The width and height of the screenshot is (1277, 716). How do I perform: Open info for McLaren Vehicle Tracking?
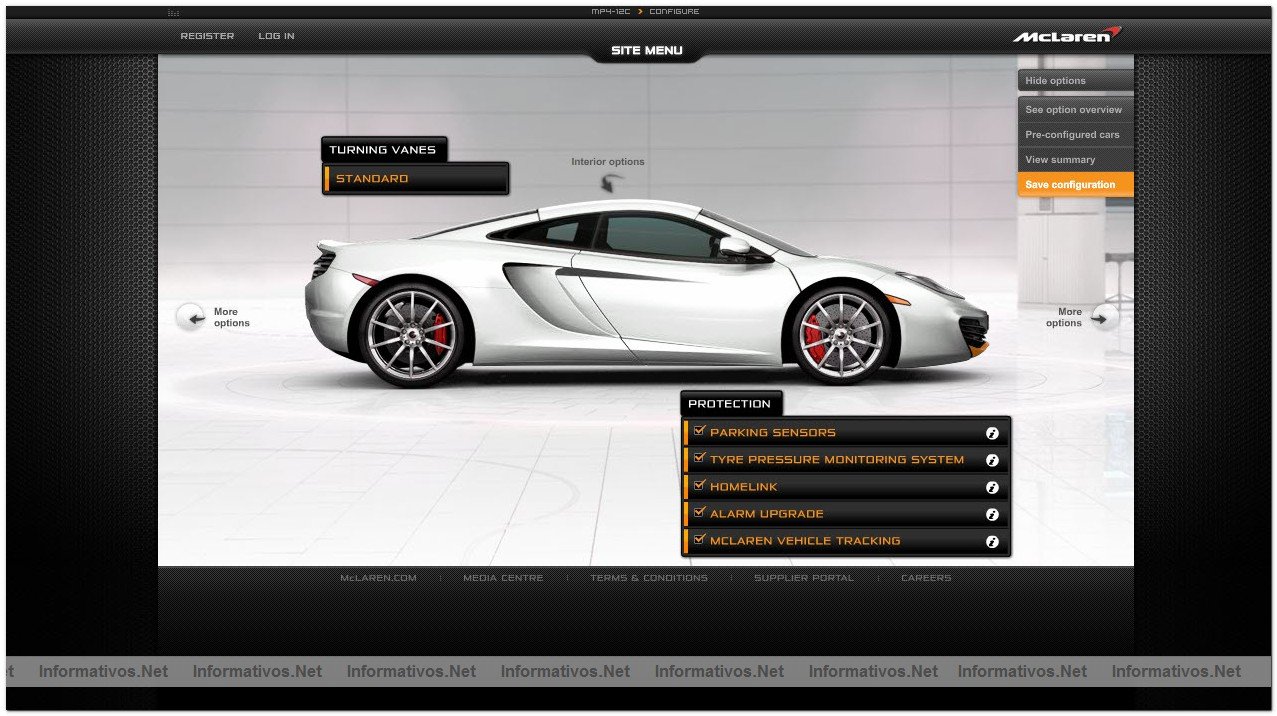coord(992,541)
